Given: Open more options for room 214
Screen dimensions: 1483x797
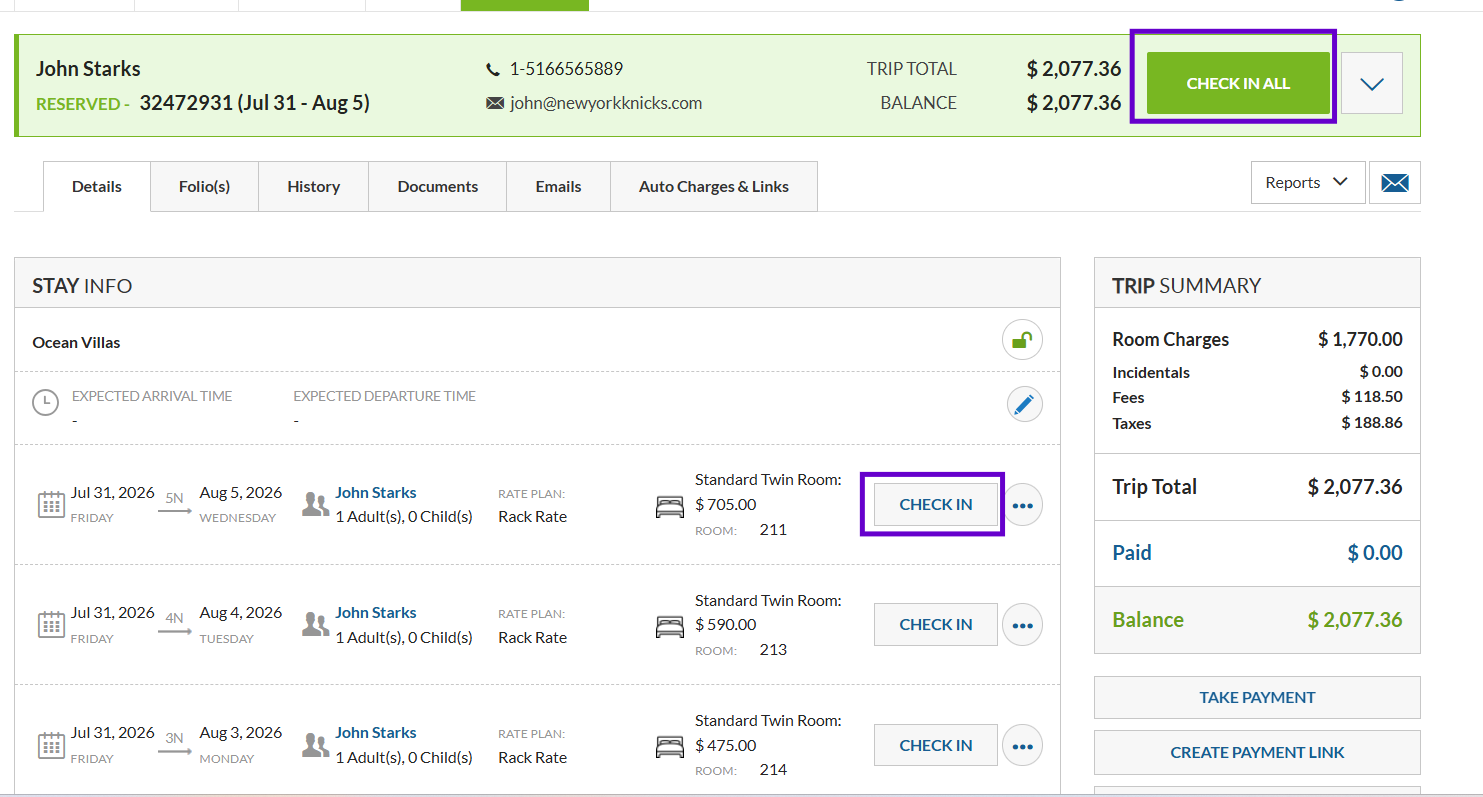Looking at the screenshot, I should (x=1022, y=746).
